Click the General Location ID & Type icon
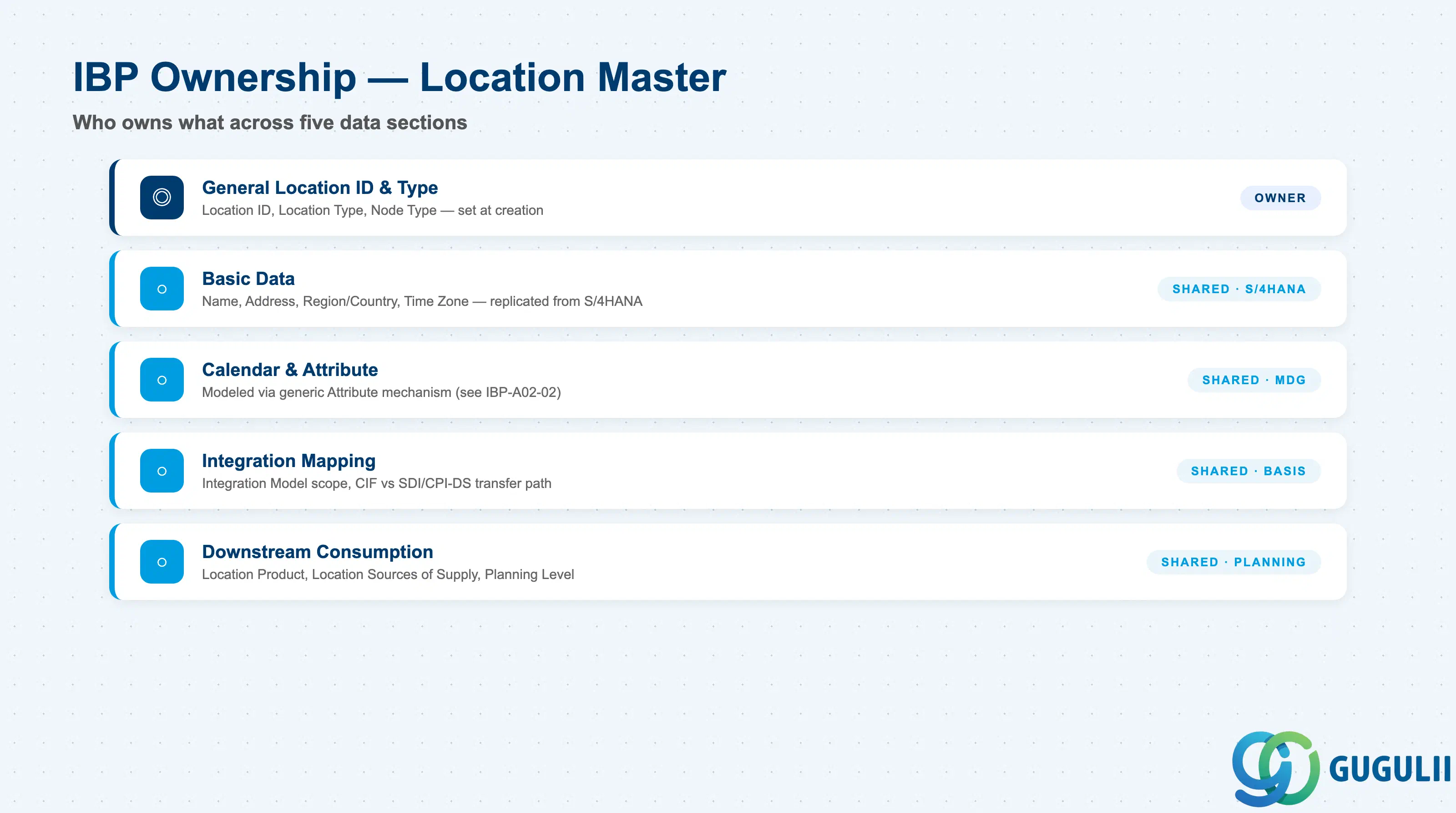This screenshot has height=813, width=1456. (x=162, y=197)
